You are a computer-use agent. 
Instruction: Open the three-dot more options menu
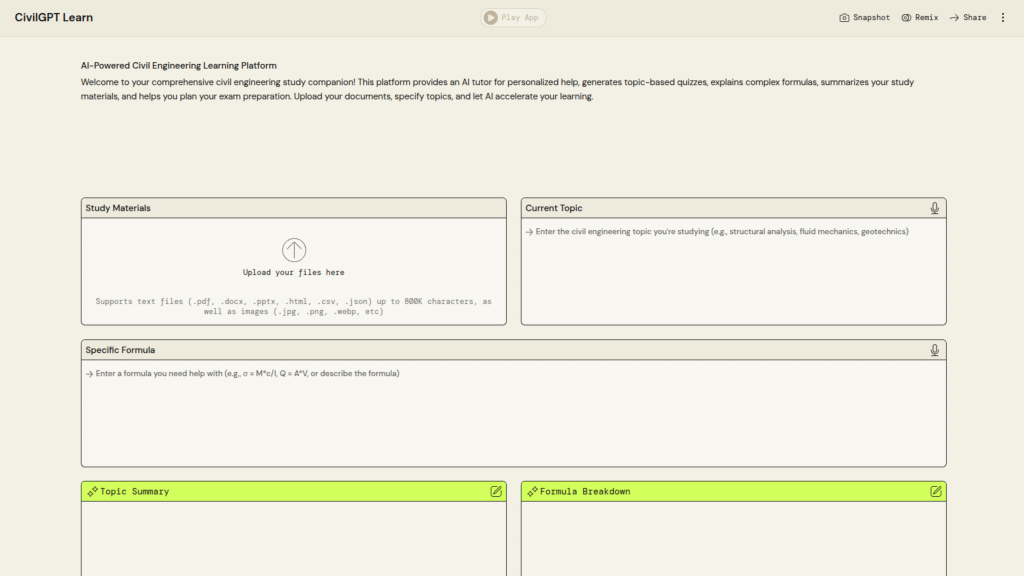(x=1003, y=17)
